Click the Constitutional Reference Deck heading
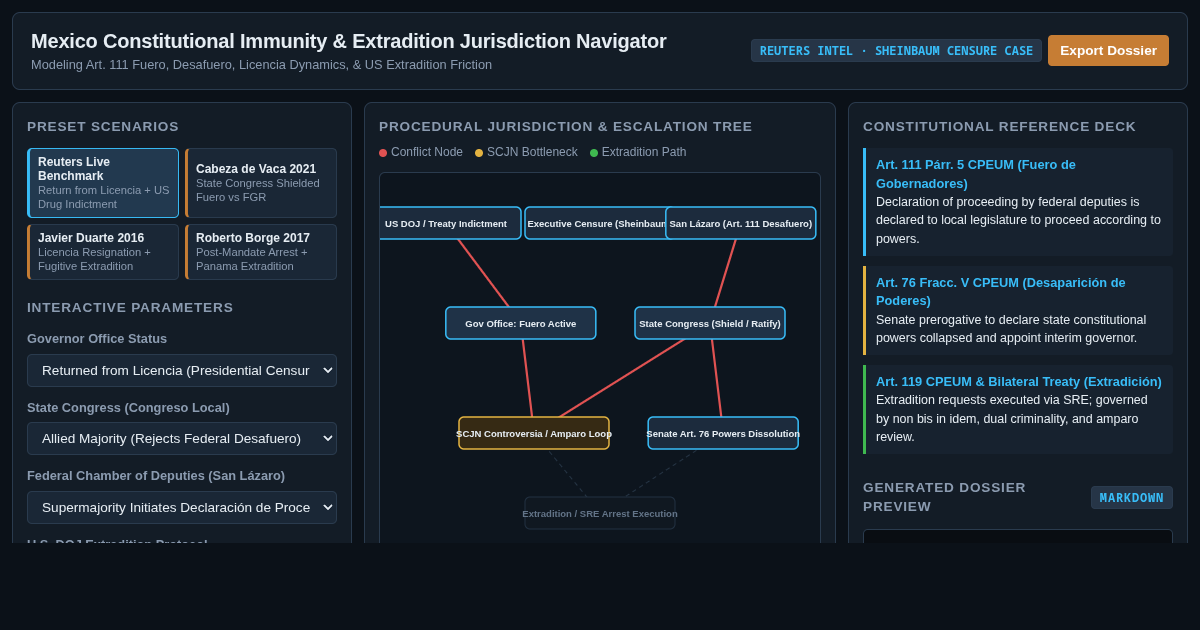 999,127
